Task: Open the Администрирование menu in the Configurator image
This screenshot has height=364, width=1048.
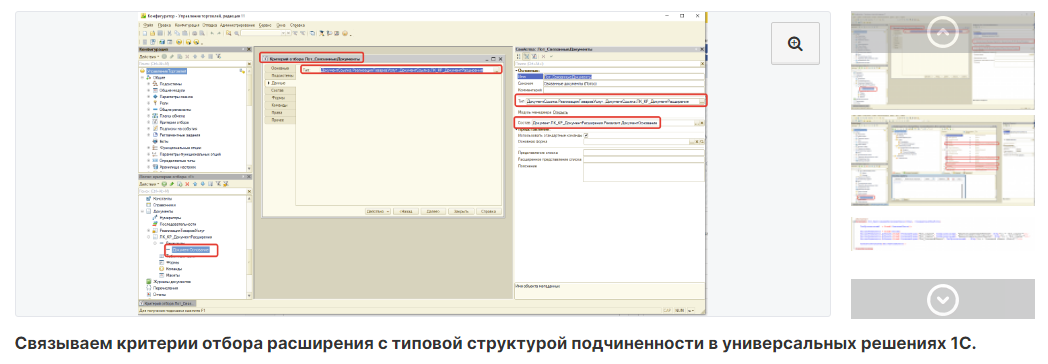Action: pyautogui.click(x=237, y=25)
